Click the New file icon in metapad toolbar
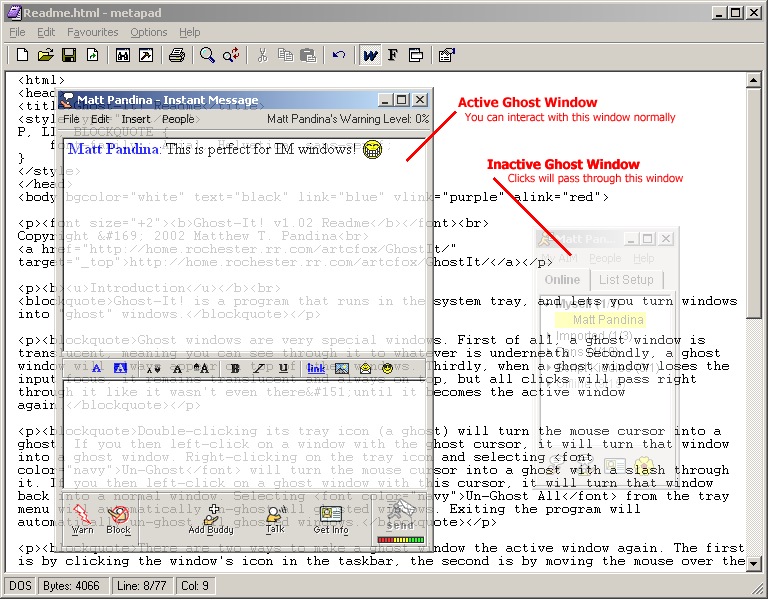 pos(20,55)
